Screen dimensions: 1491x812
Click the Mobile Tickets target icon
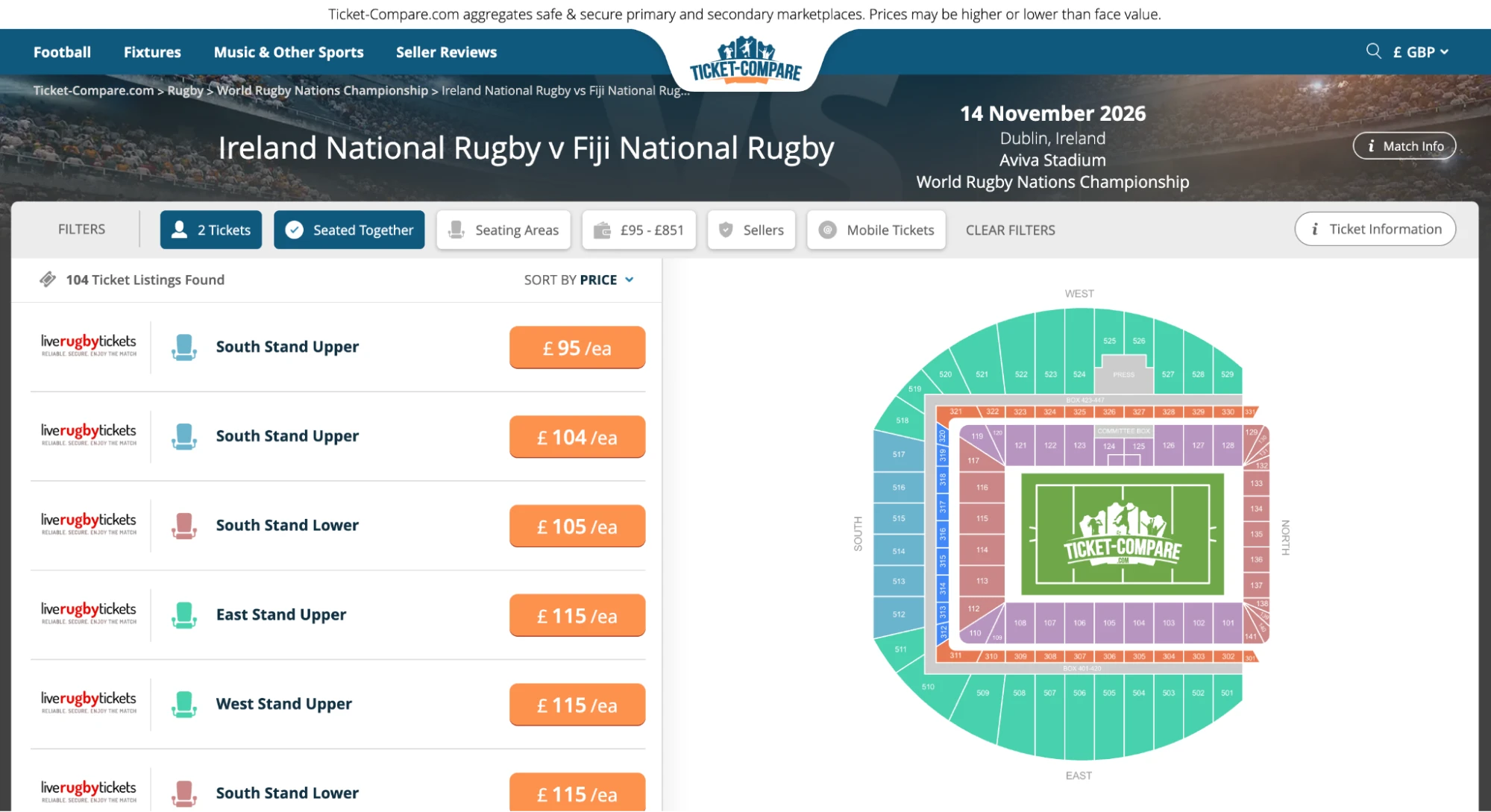pos(827,230)
